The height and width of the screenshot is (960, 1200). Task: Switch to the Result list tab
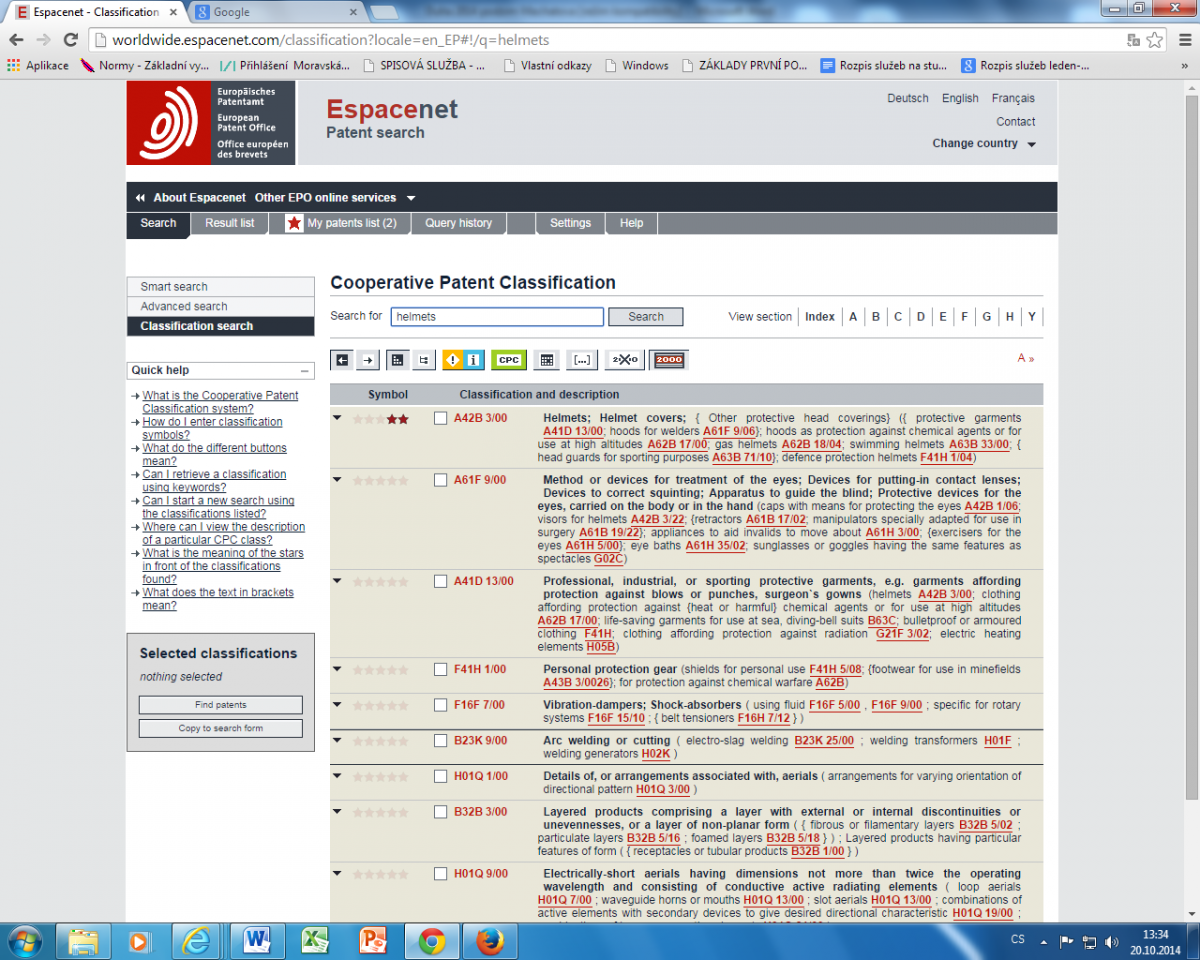pyautogui.click(x=229, y=223)
